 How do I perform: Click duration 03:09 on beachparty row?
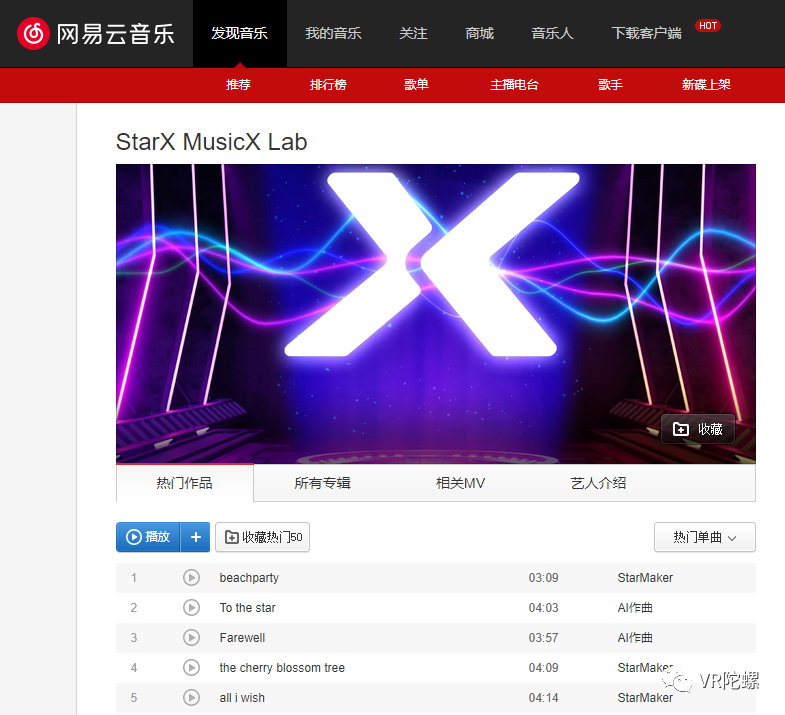[543, 578]
